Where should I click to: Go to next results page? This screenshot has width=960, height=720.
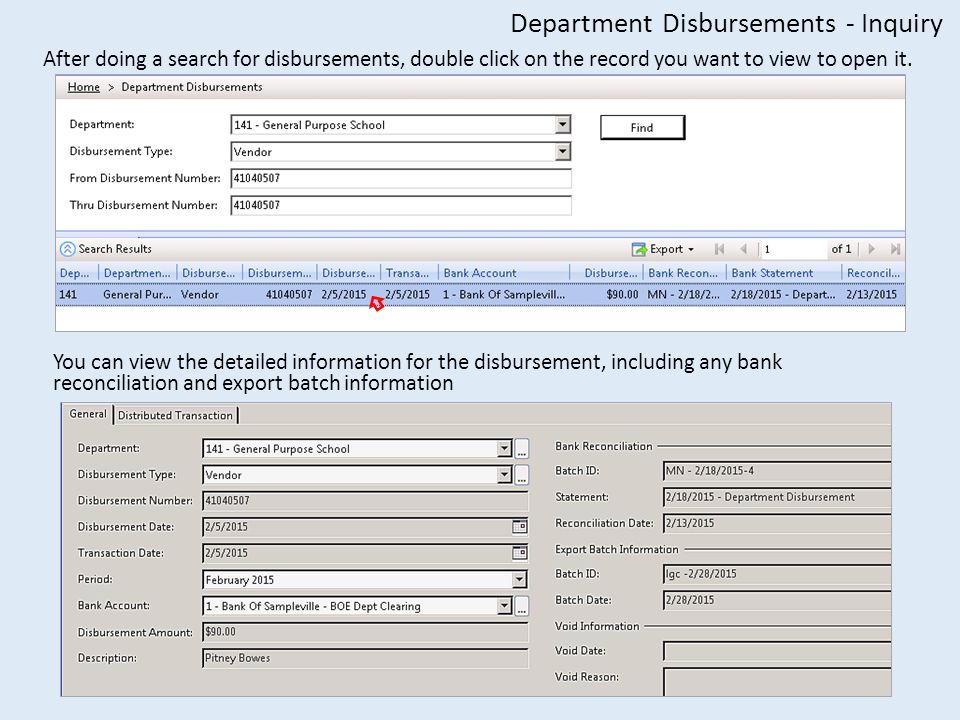point(871,249)
